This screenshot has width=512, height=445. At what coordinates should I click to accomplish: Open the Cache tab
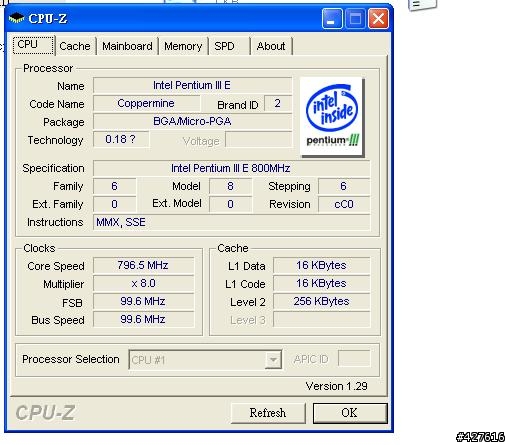pos(75,46)
